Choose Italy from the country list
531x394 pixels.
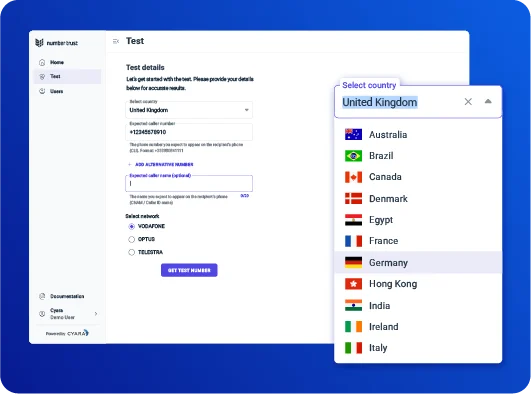click(418, 348)
